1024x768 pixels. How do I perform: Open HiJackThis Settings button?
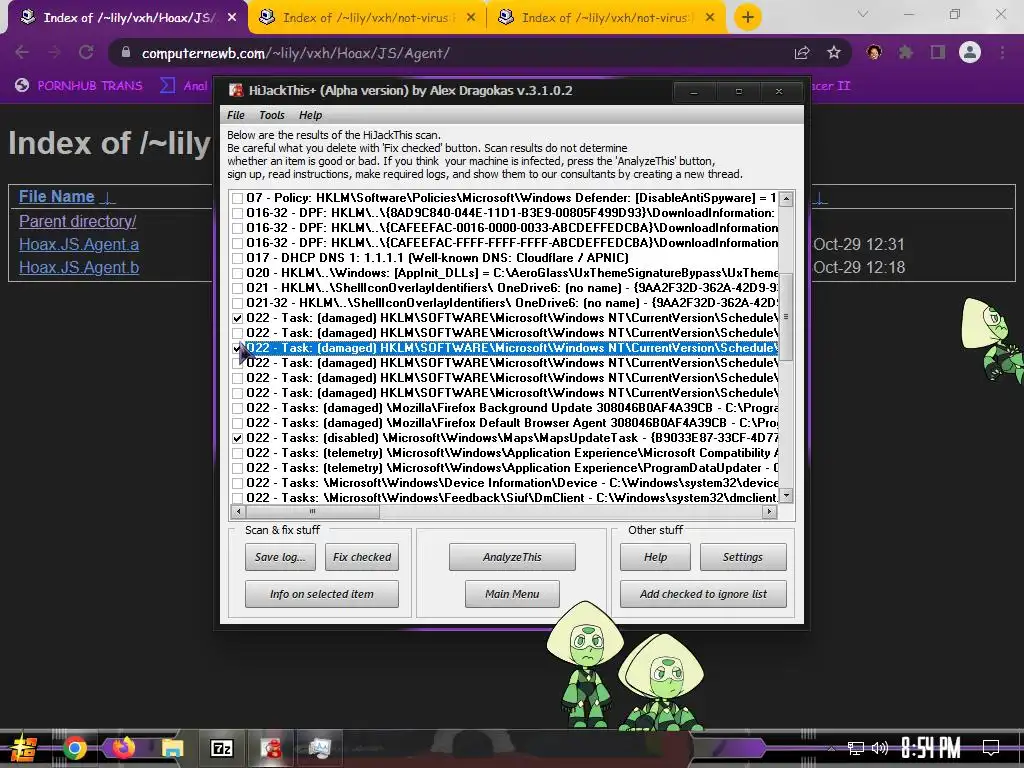click(743, 557)
